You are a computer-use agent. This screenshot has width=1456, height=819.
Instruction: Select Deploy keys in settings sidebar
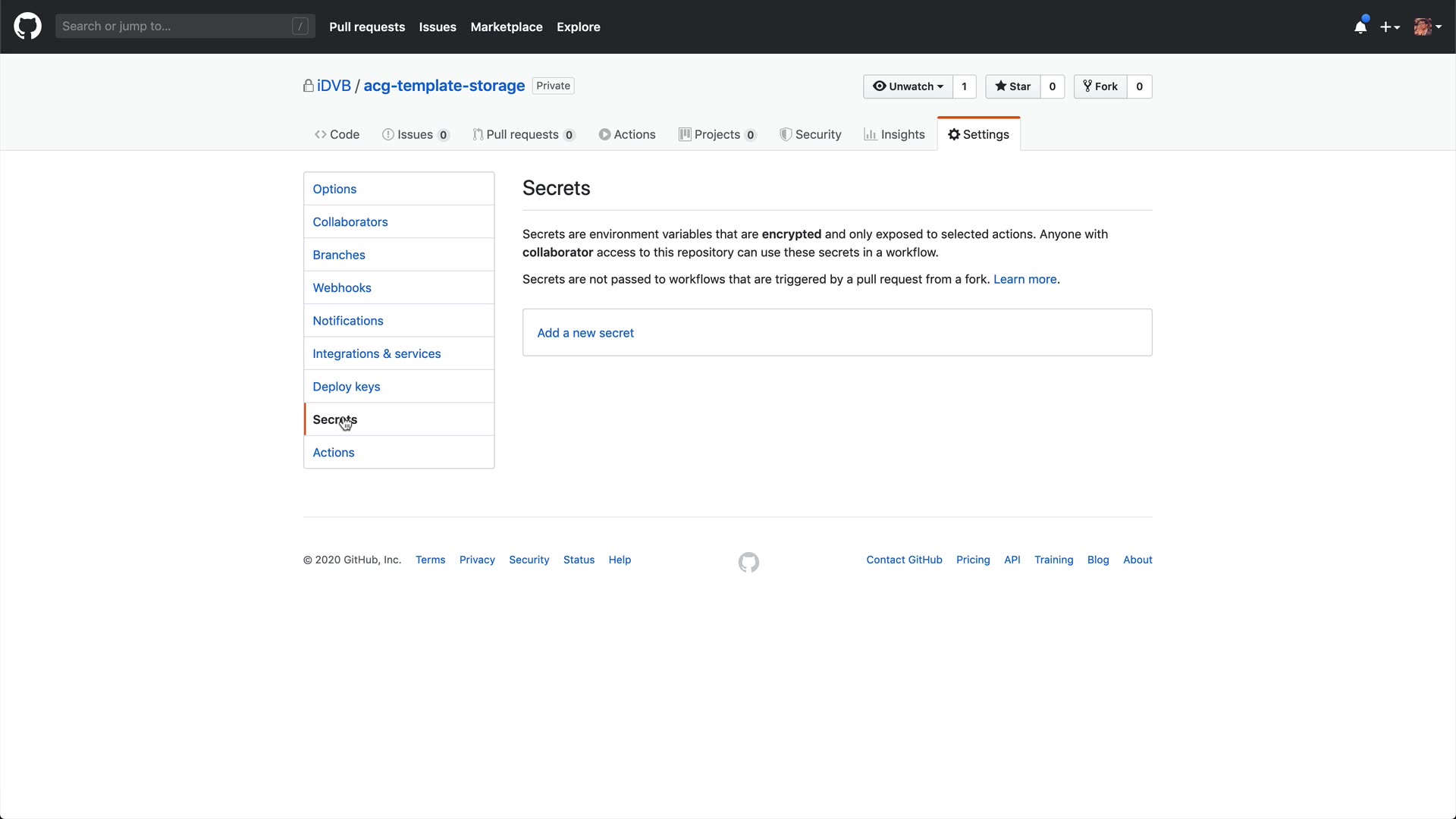(347, 387)
